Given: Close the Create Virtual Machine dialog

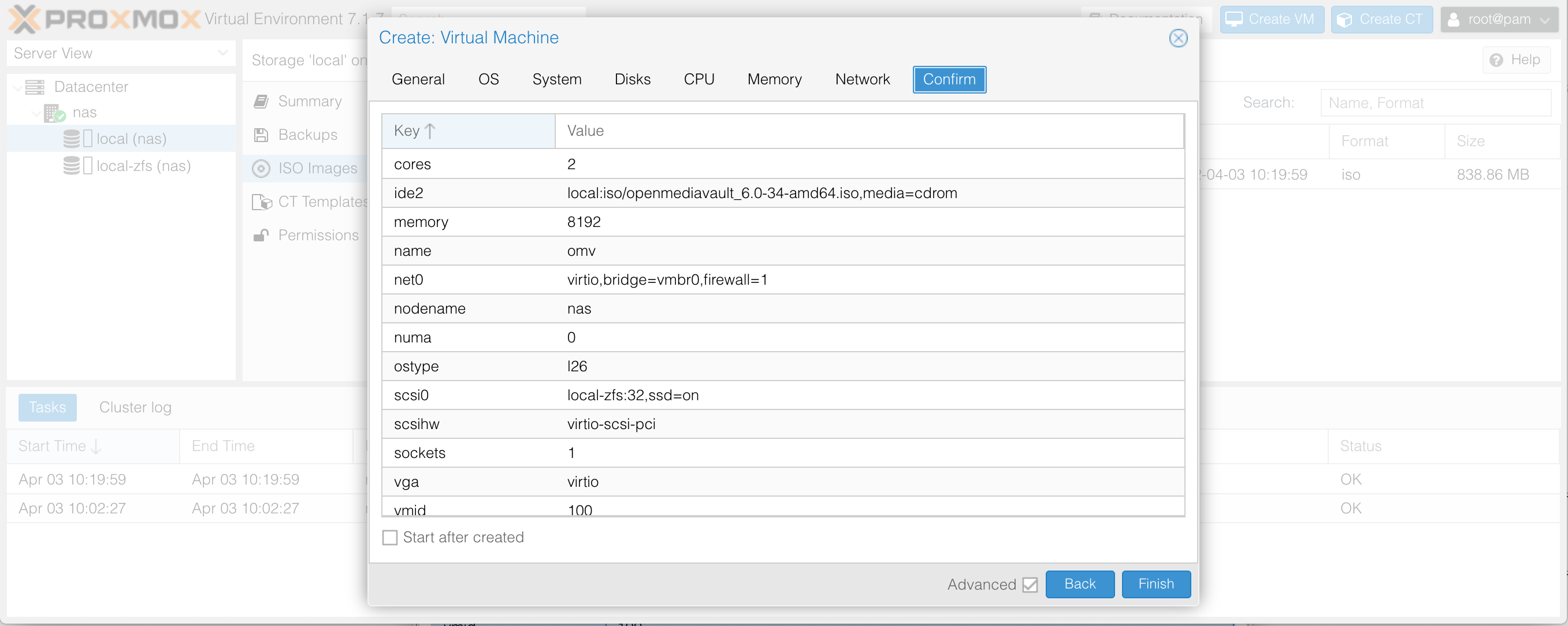Looking at the screenshot, I should coord(1178,38).
